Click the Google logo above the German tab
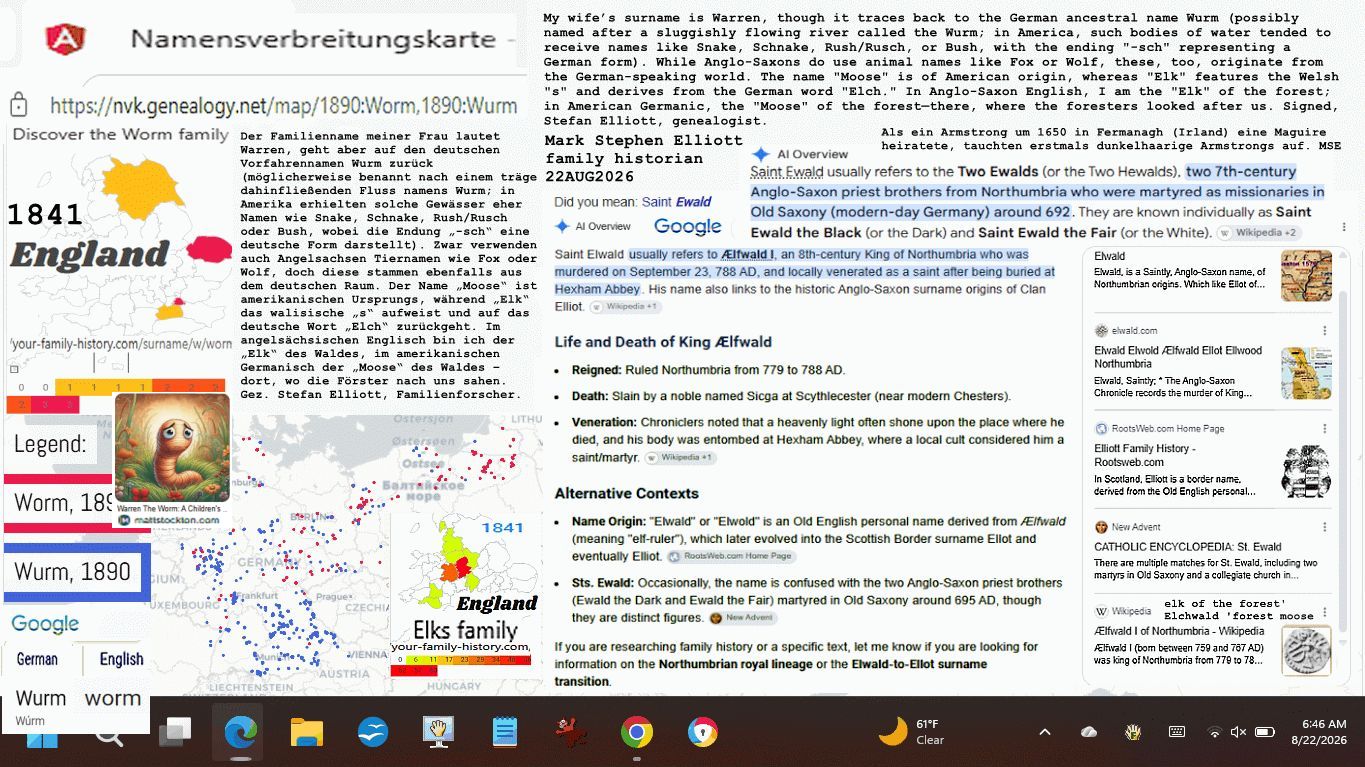 tap(45, 624)
